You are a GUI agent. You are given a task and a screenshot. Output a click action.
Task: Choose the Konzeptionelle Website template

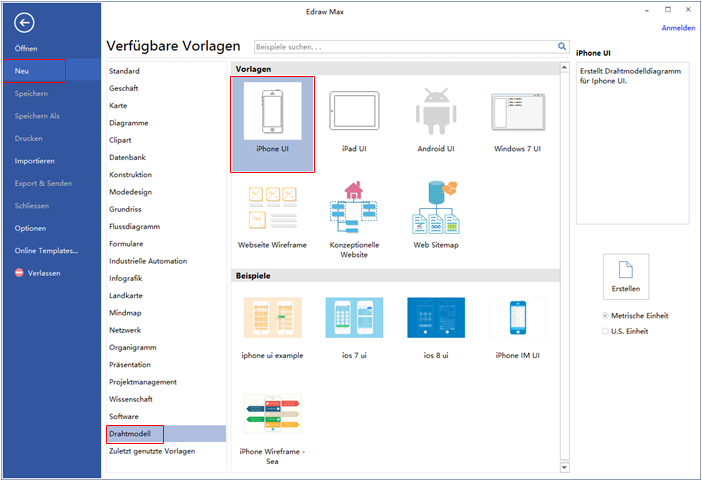(354, 207)
